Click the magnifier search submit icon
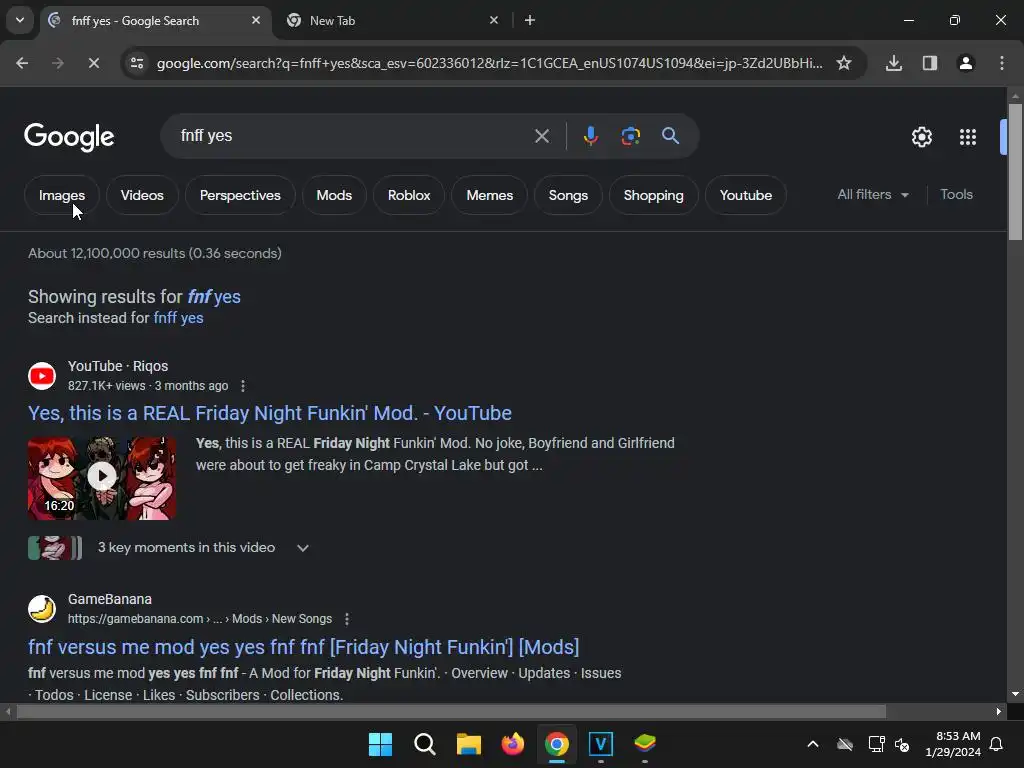 [670, 136]
